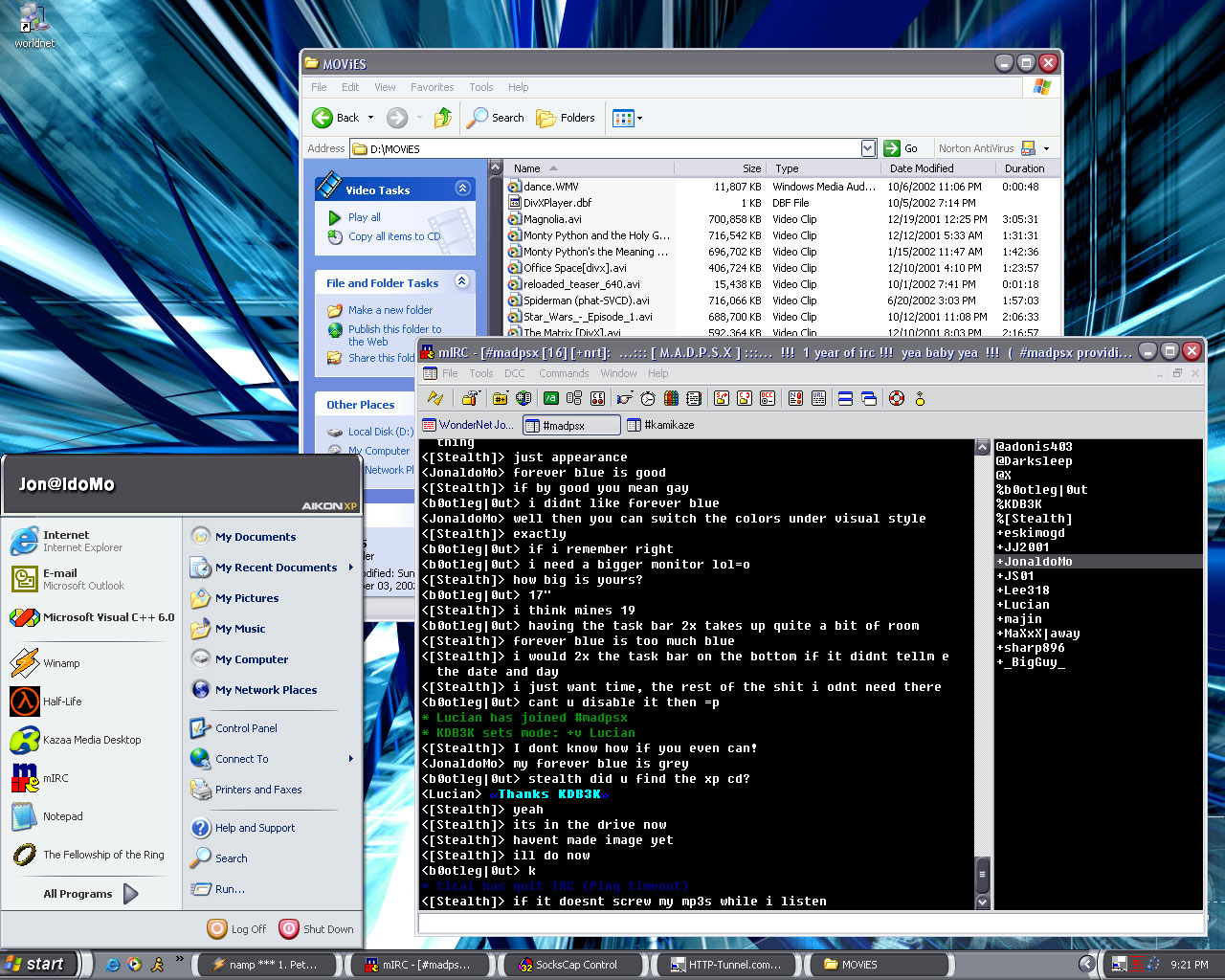
Task: Switch to the #kamikaze channel tab
Action: [660, 425]
